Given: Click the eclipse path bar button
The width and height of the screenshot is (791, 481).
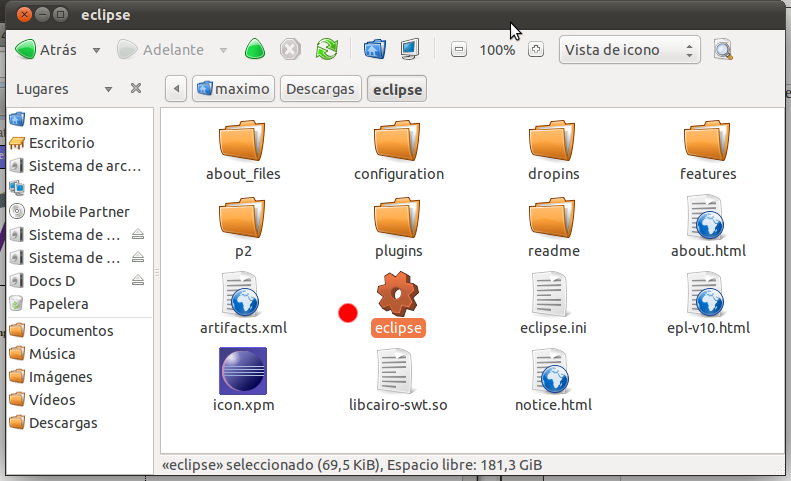Looking at the screenshot, I should 397,89.
